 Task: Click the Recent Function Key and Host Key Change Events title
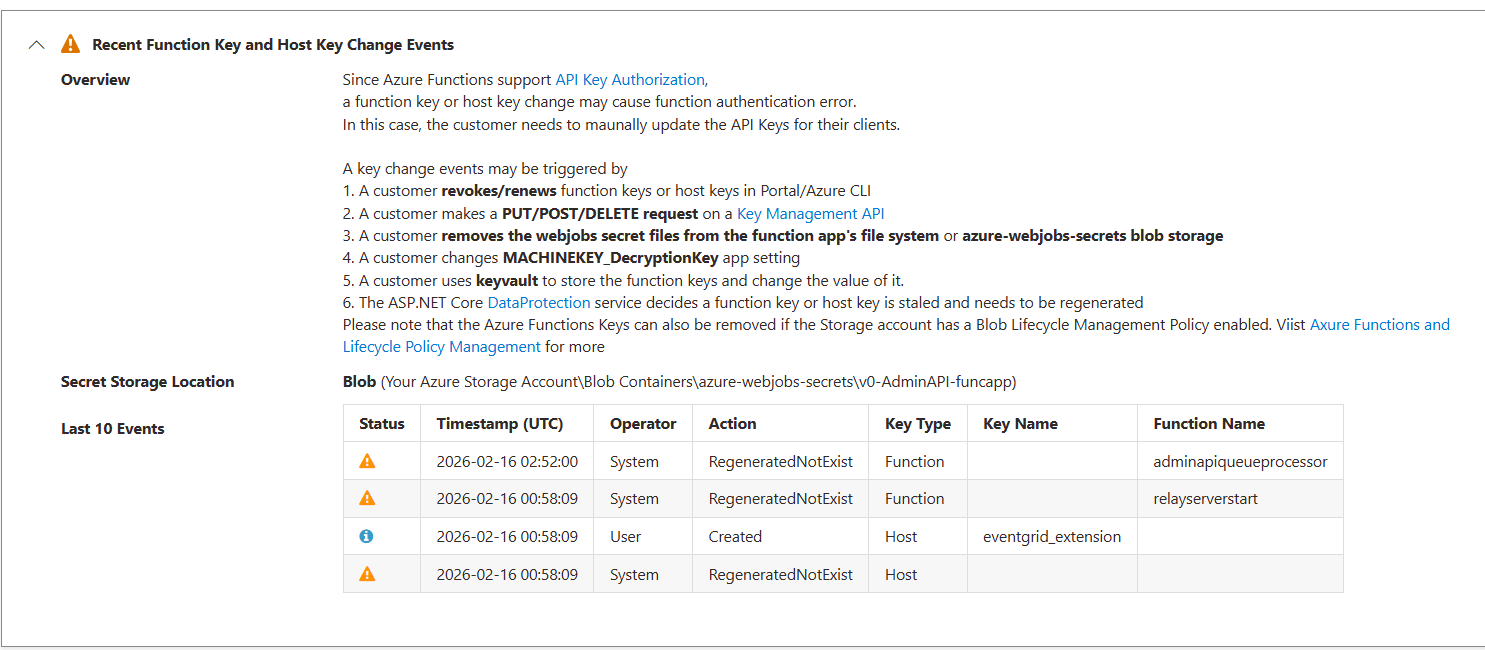273,45
